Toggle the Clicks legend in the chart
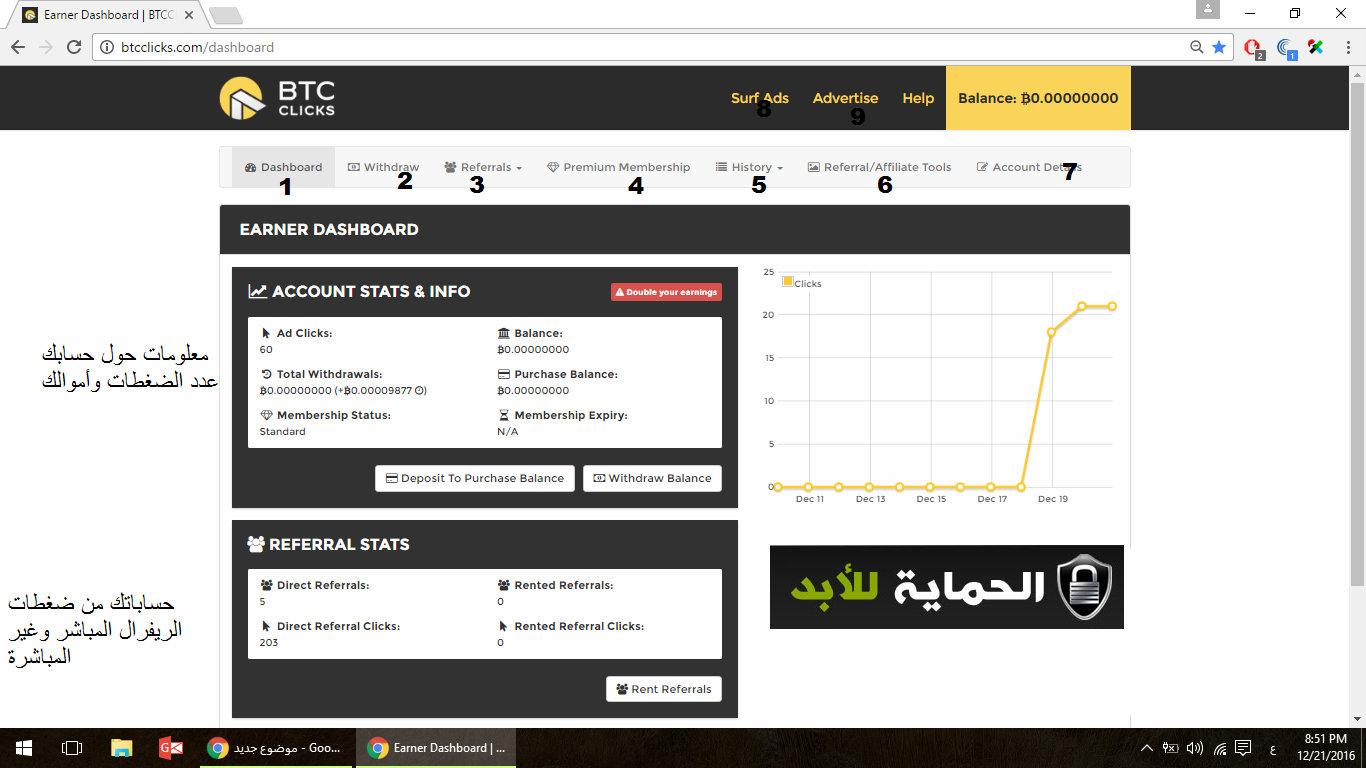 [802, 283]
